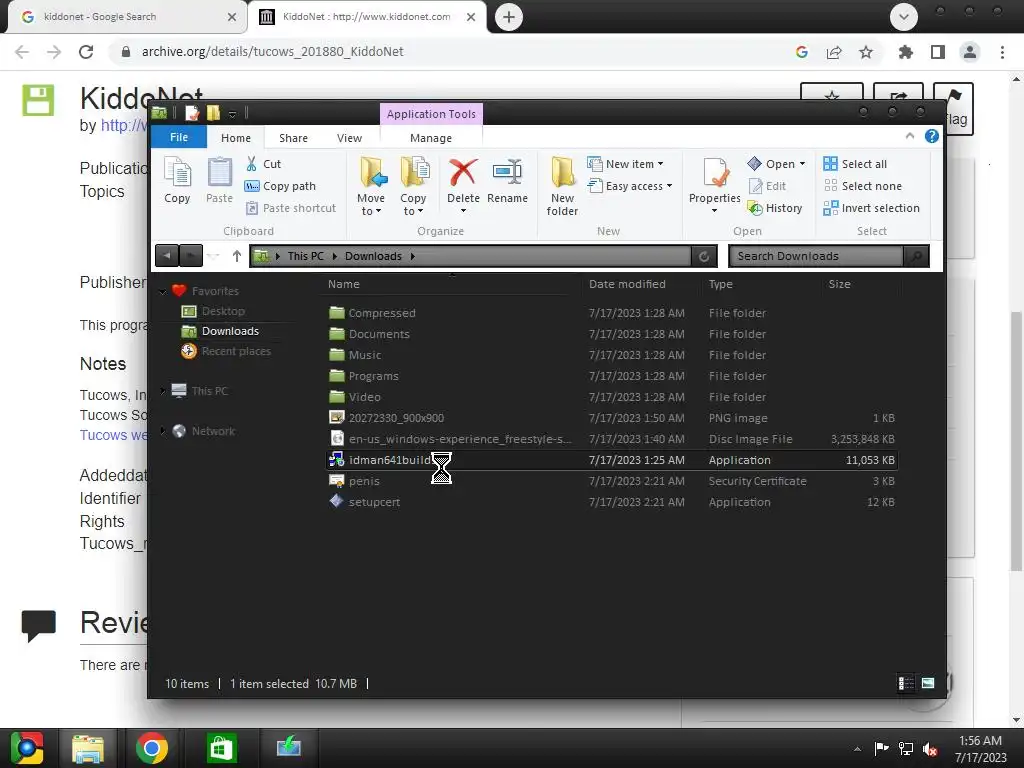Open the Easy access dropdown
This screenshot has width=1024, height=768.
(x=630, y=186)
